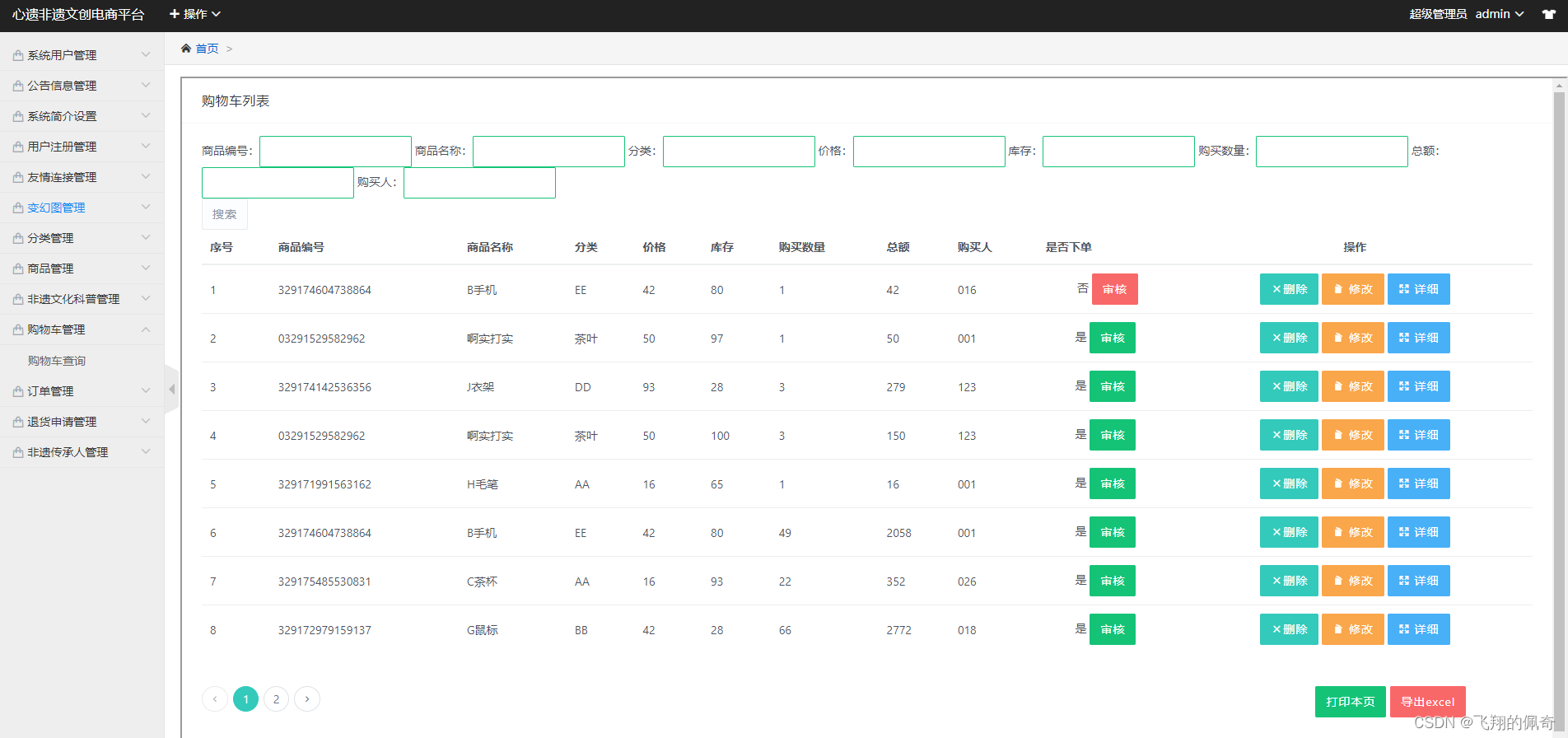Expand the 公告信息管理 chevron
This screenshot has height=738, width=1568.
pyautogui.click(x=146, y=86)
